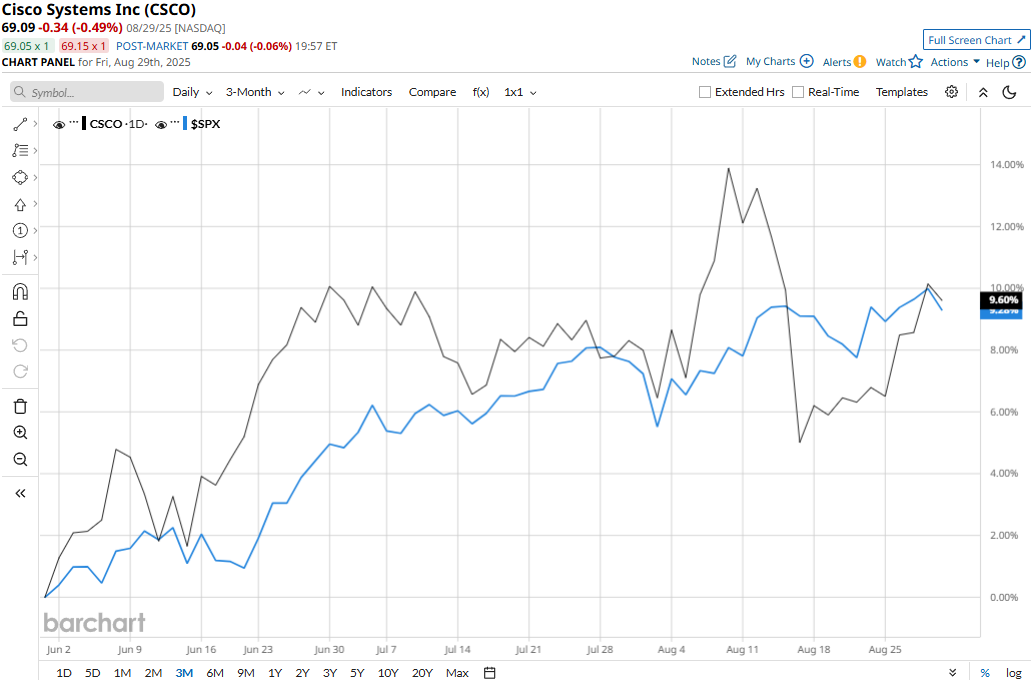Open the 1x1 grid layout dropdown

point(520,92)
